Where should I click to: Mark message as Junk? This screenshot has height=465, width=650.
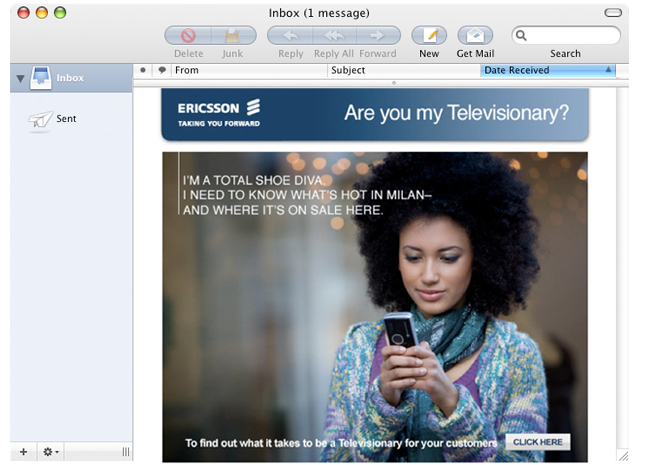click(233, 36)
